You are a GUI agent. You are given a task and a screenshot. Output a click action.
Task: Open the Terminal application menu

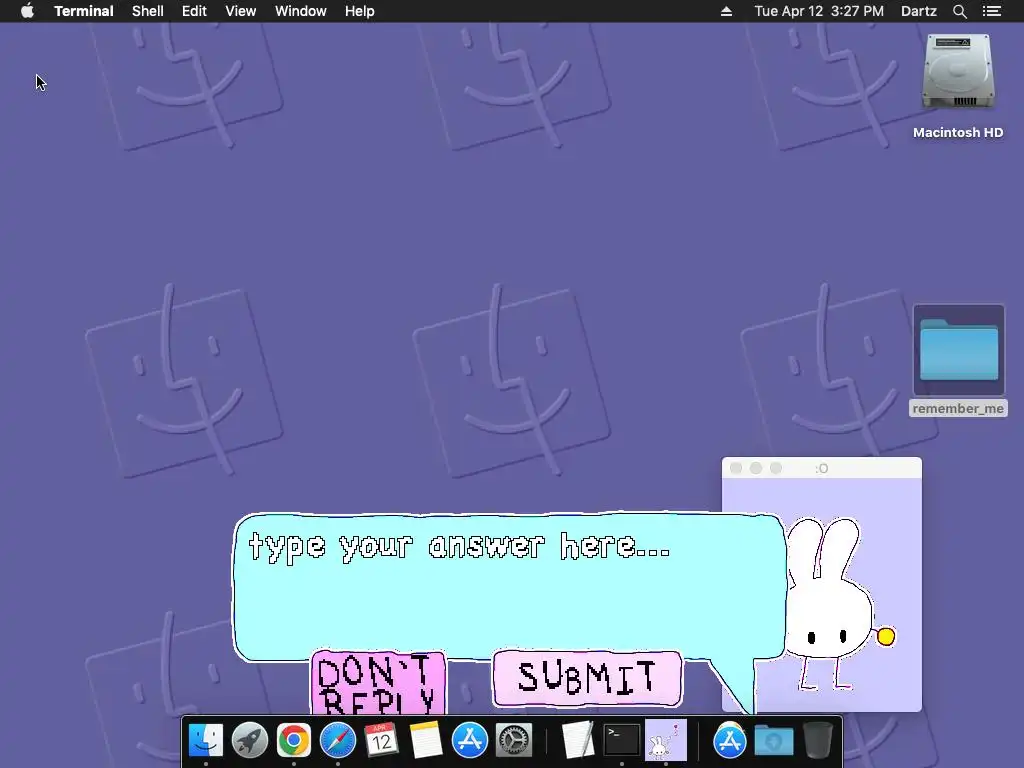click(84, 11)
